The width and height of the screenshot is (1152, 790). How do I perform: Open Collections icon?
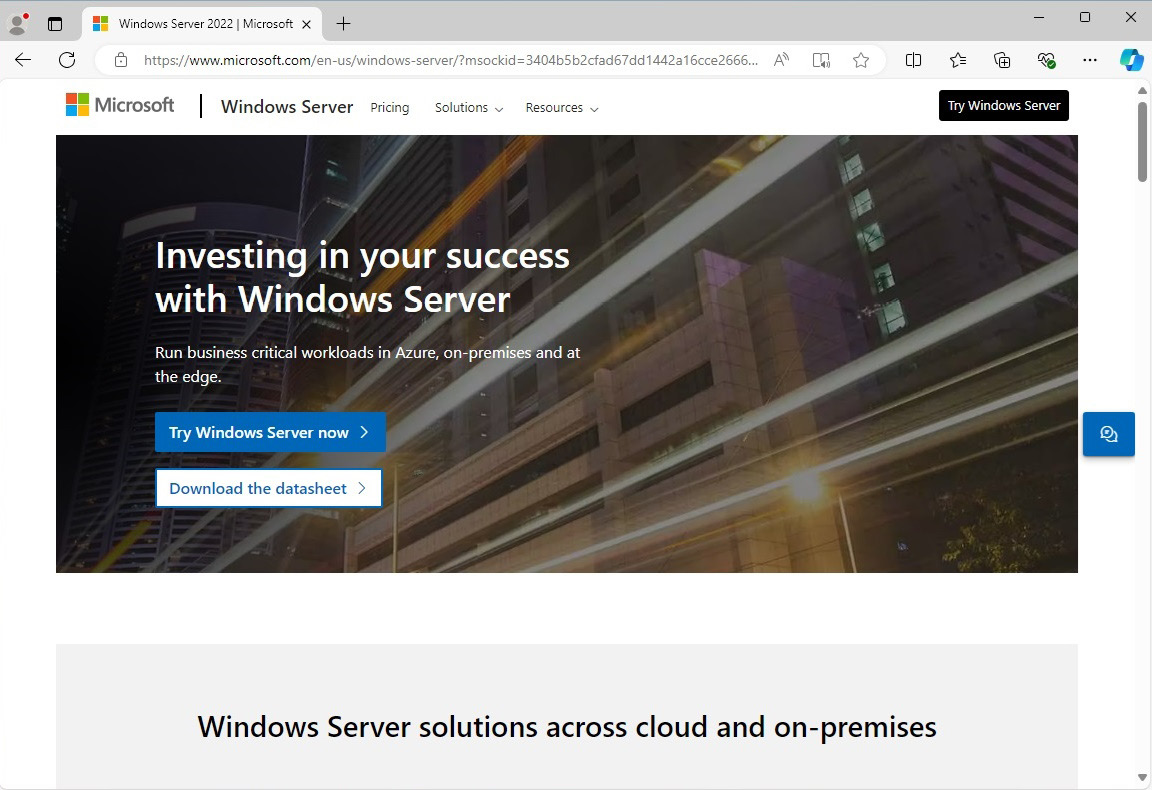1002,60
